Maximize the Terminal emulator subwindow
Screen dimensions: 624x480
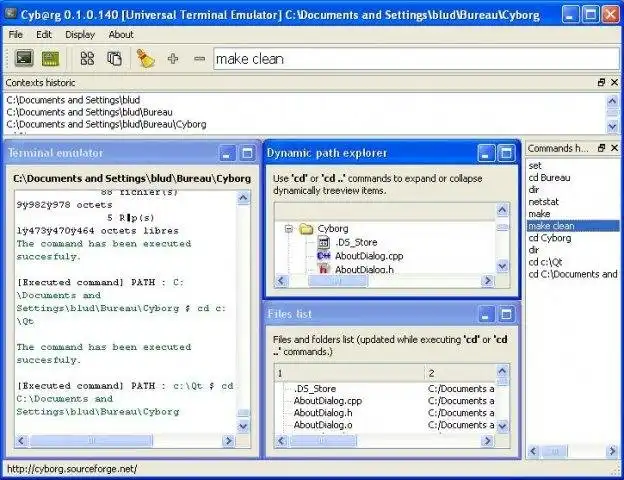pyautogui.click(x=247, y=153)
